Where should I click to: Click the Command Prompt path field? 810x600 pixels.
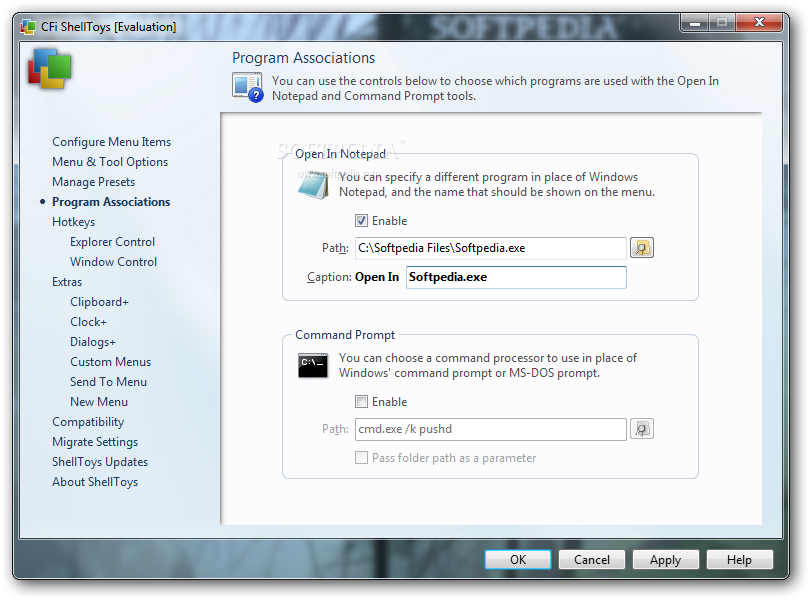491,429
